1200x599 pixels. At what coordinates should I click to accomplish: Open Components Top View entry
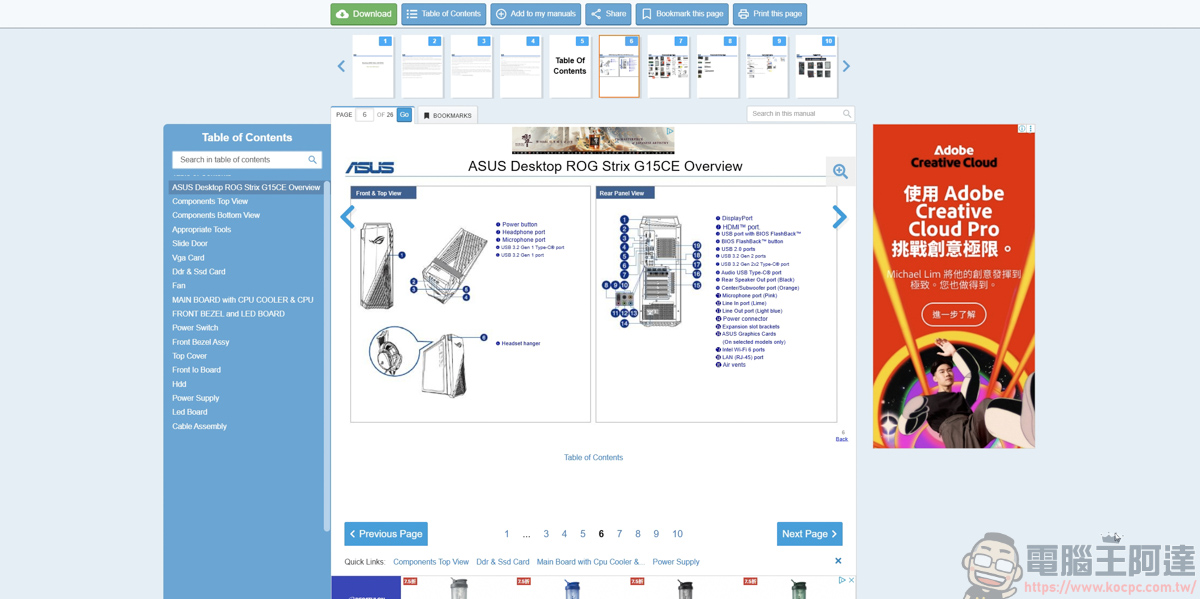pos(210,201)
